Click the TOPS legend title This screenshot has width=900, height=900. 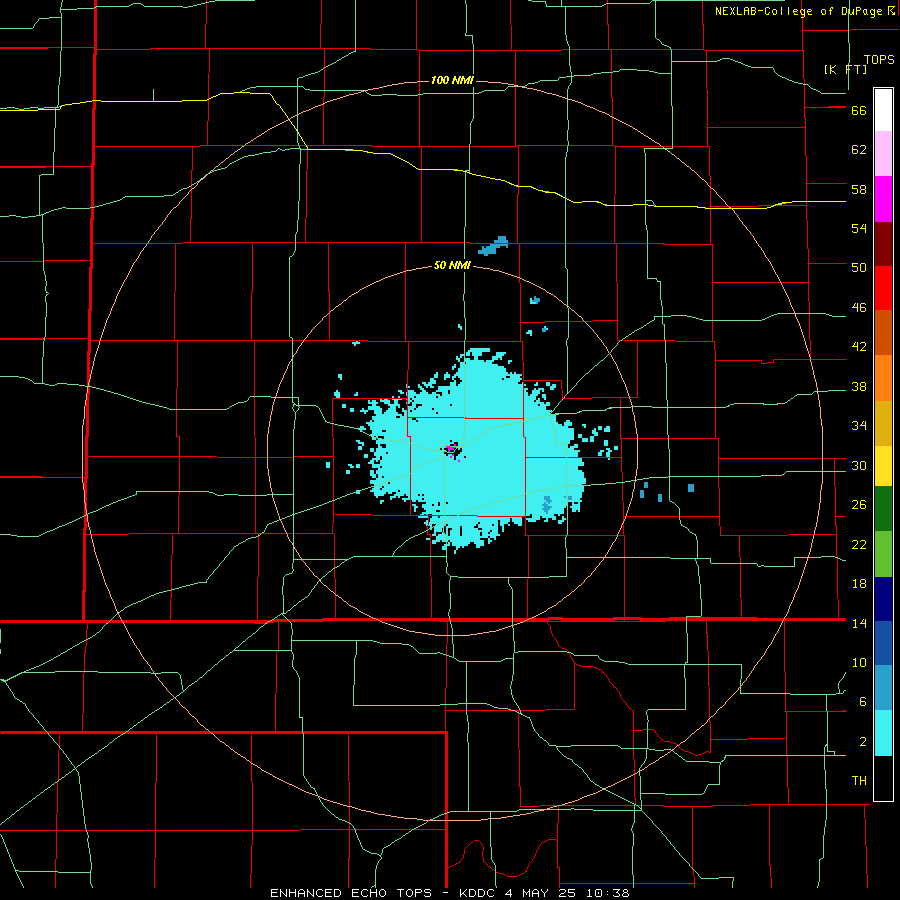tap(879, 59)
